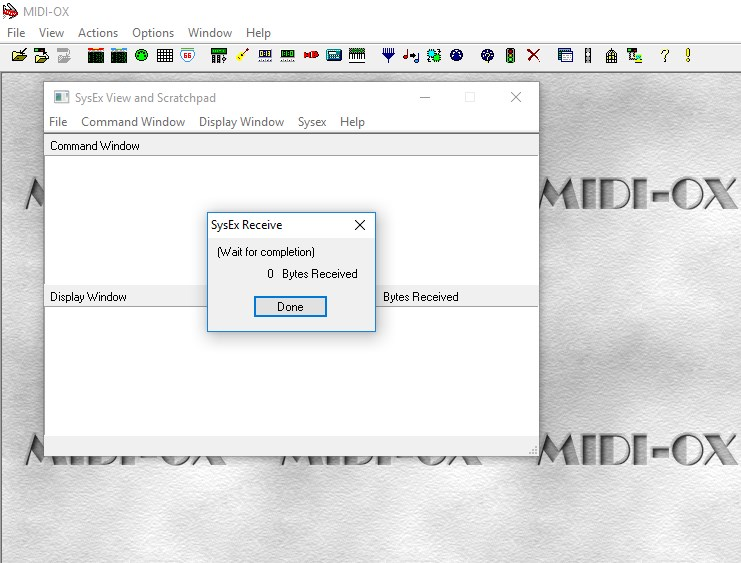The height and width of the screenshot is (563, 741).
Task: Click the birdcage icon in toolbar
Action: [611, 55]
